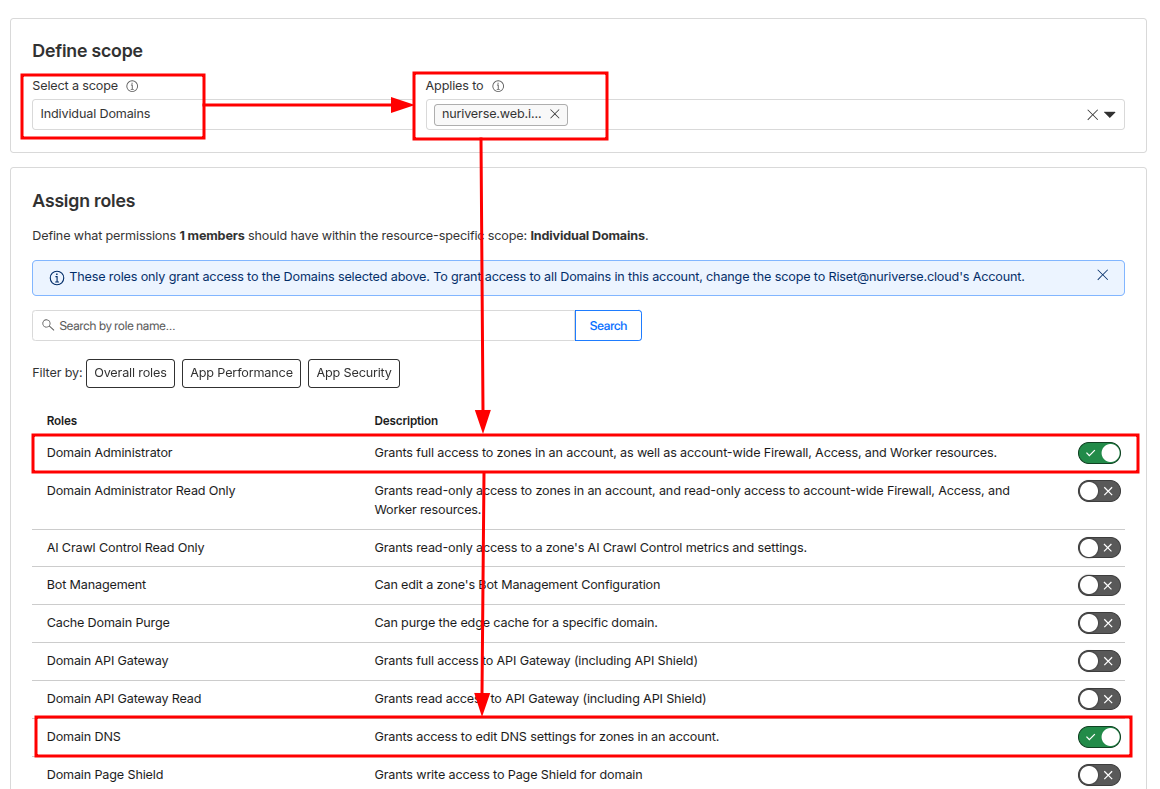Focus the Search by role name field

point(310,326)
